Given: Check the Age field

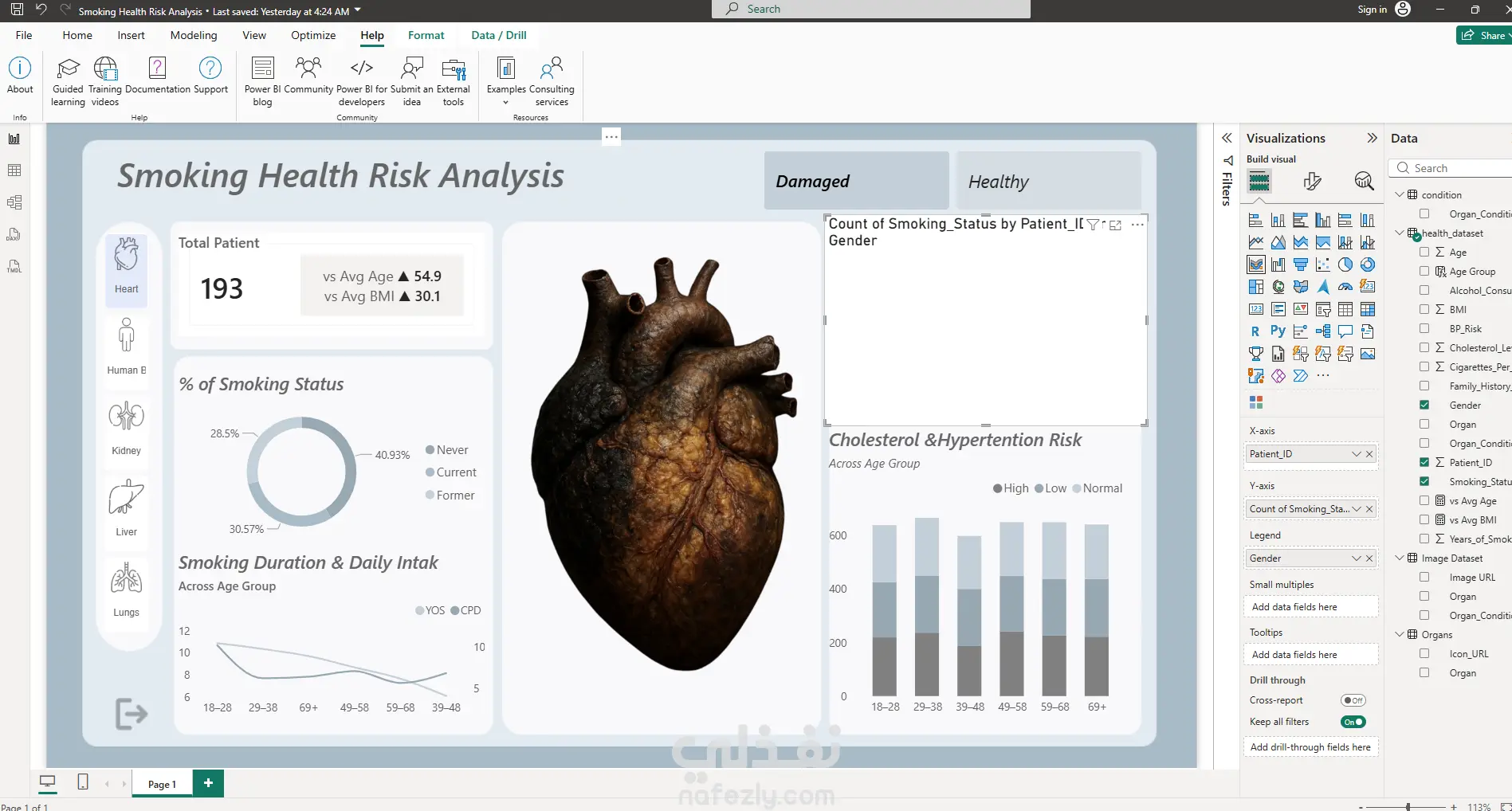Looking at the screenshot, I should 1424,252.
